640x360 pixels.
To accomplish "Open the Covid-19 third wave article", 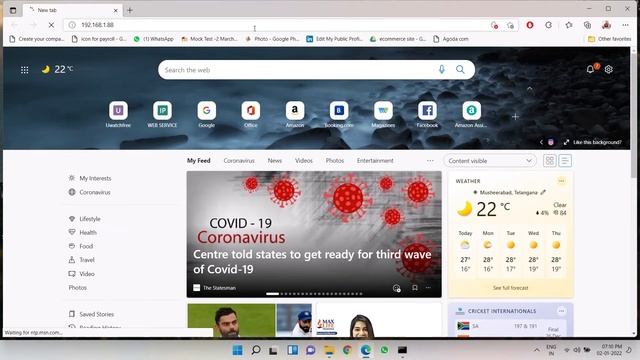I will pos(314,234).
